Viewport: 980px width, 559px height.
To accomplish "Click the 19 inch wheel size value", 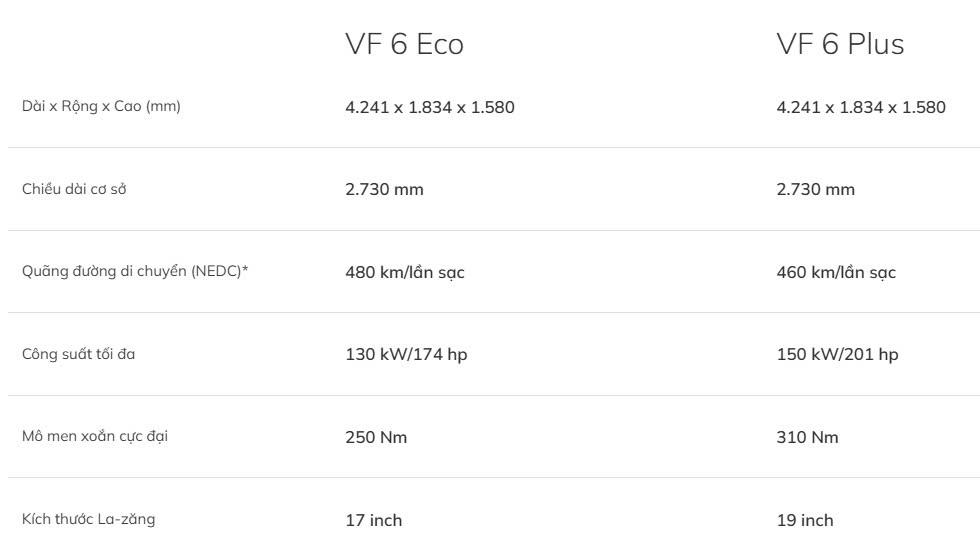I will pos(804,521).
